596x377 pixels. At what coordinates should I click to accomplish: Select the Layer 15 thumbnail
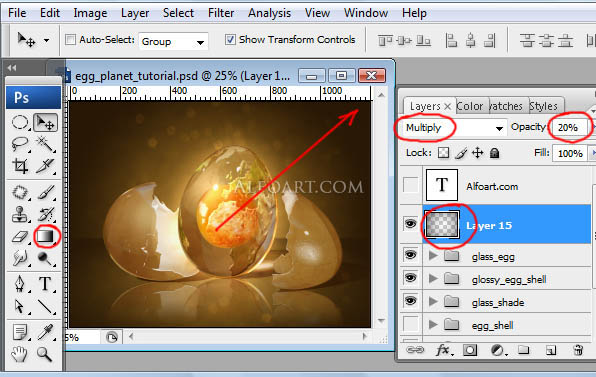442,225
